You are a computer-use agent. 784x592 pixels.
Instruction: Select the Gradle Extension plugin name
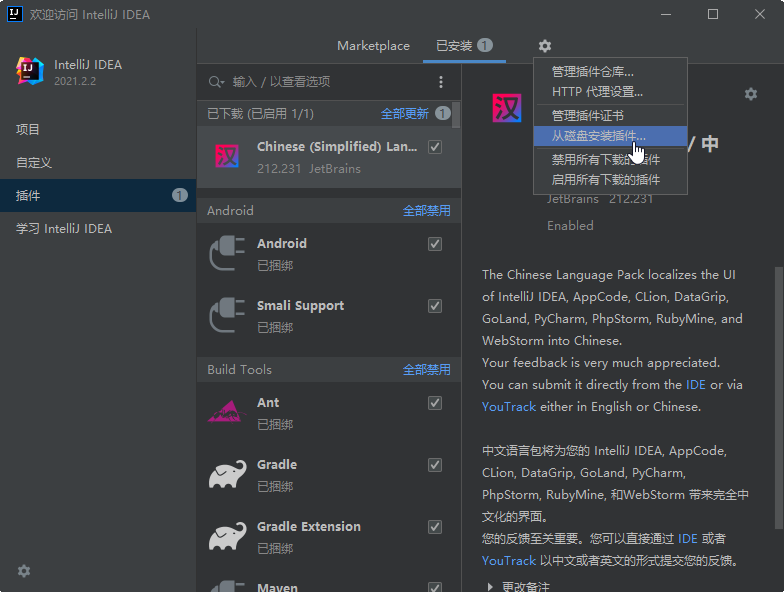click(x=308, y=526)
